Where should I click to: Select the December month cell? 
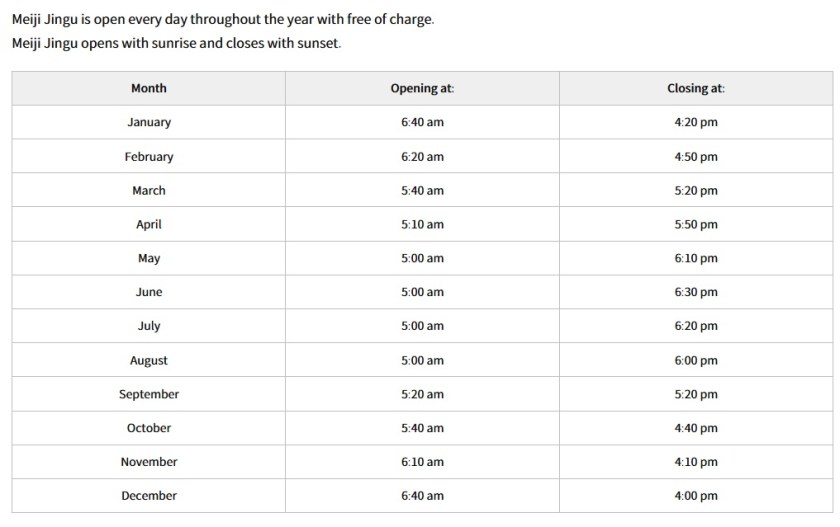point(149,495)
